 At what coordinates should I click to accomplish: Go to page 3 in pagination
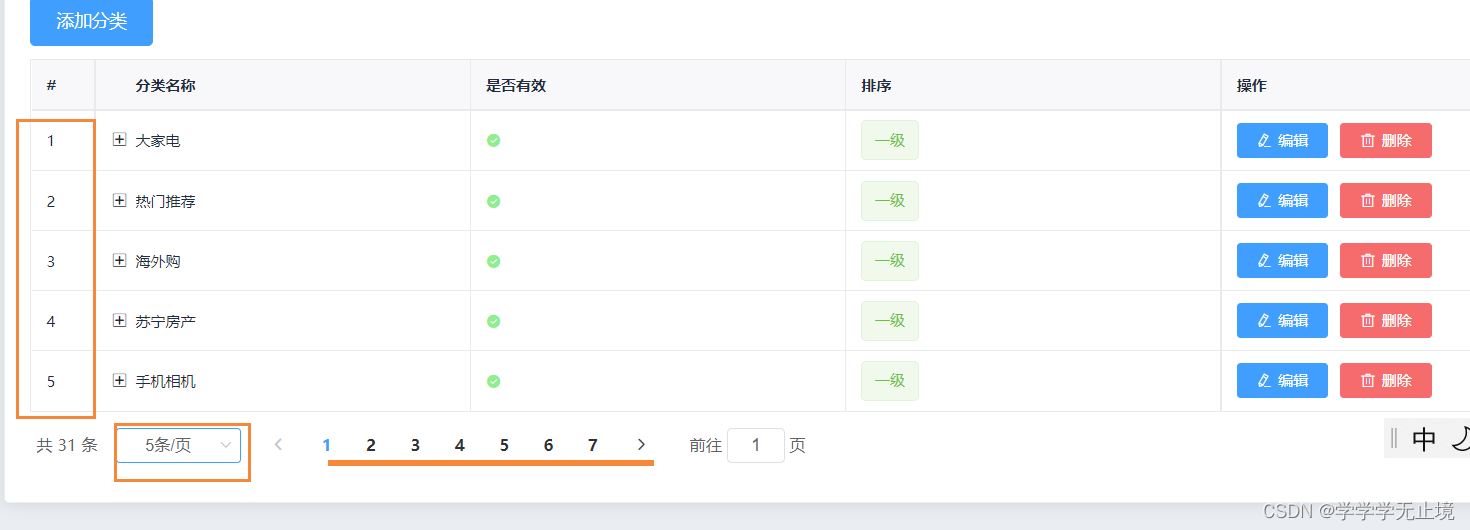(415, 446)
